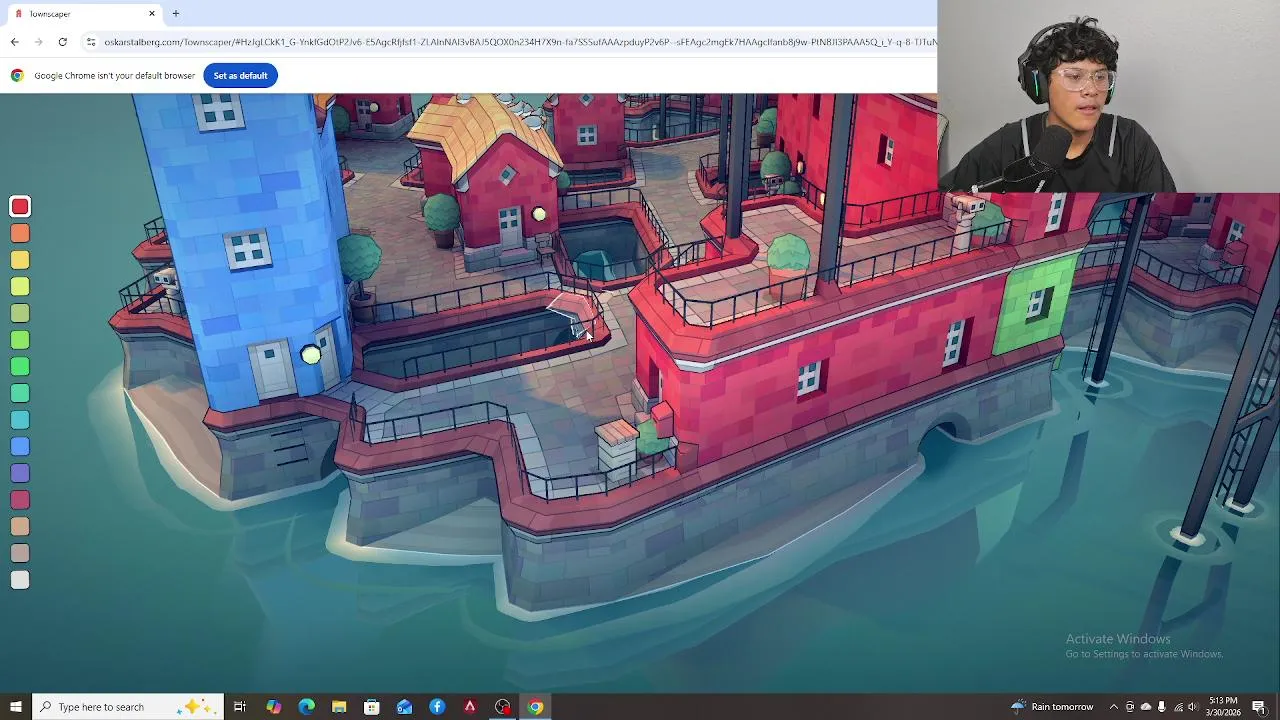Choose the yellow color swatch

[20, 260]
